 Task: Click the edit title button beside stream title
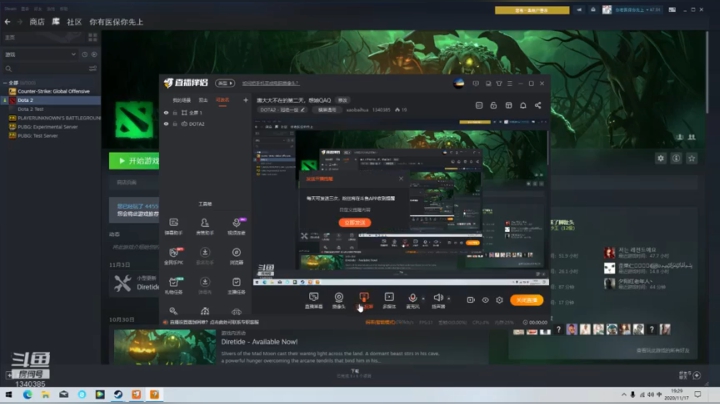343,100
